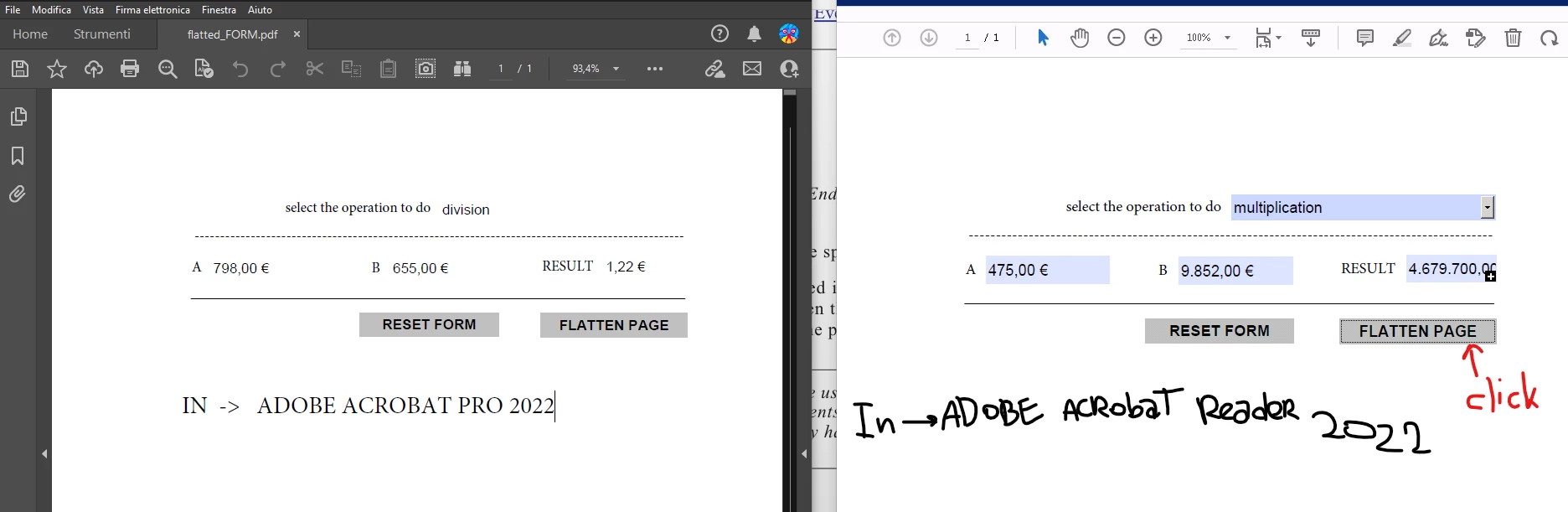This screenshot has height=512, width=1568.
Task: Click RESET FORM in Acrobat Pro document
Action: tap(429, 324)
